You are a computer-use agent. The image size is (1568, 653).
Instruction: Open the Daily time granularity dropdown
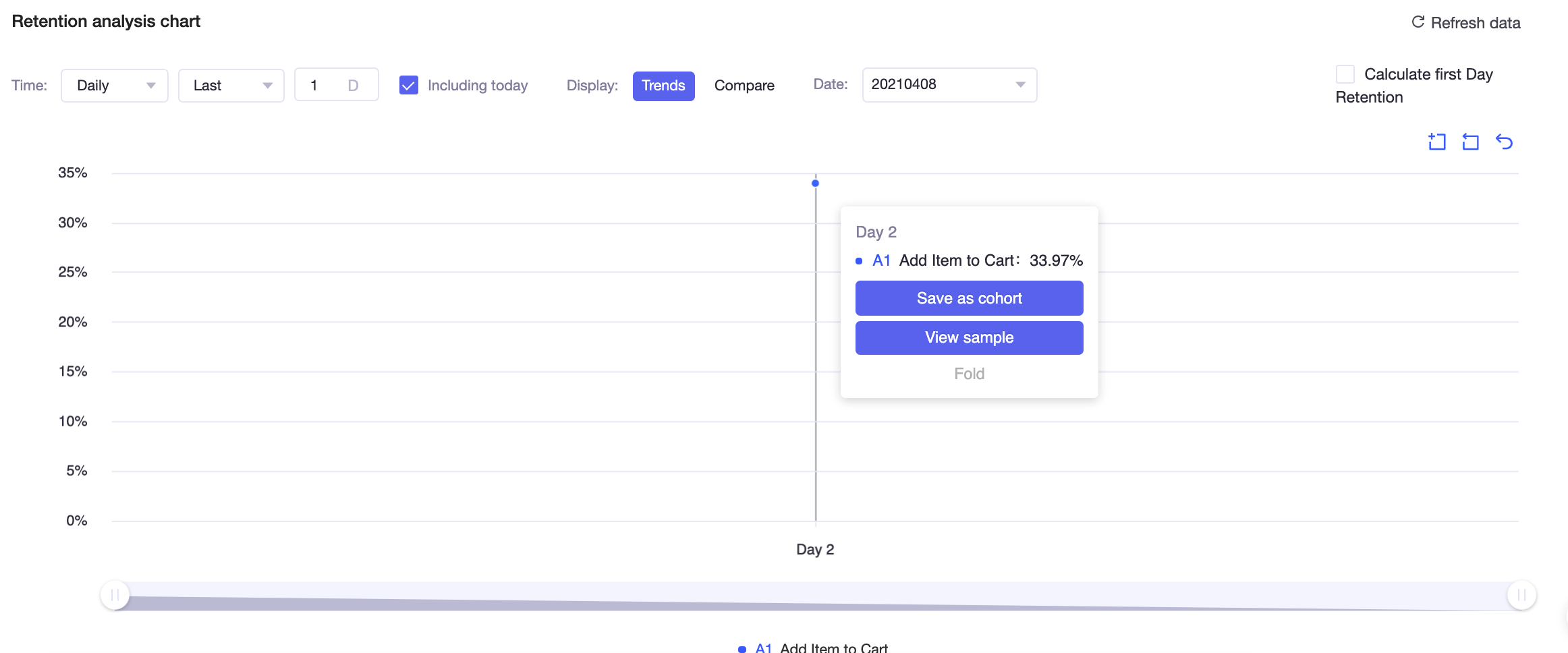click(x=115, y=86)
